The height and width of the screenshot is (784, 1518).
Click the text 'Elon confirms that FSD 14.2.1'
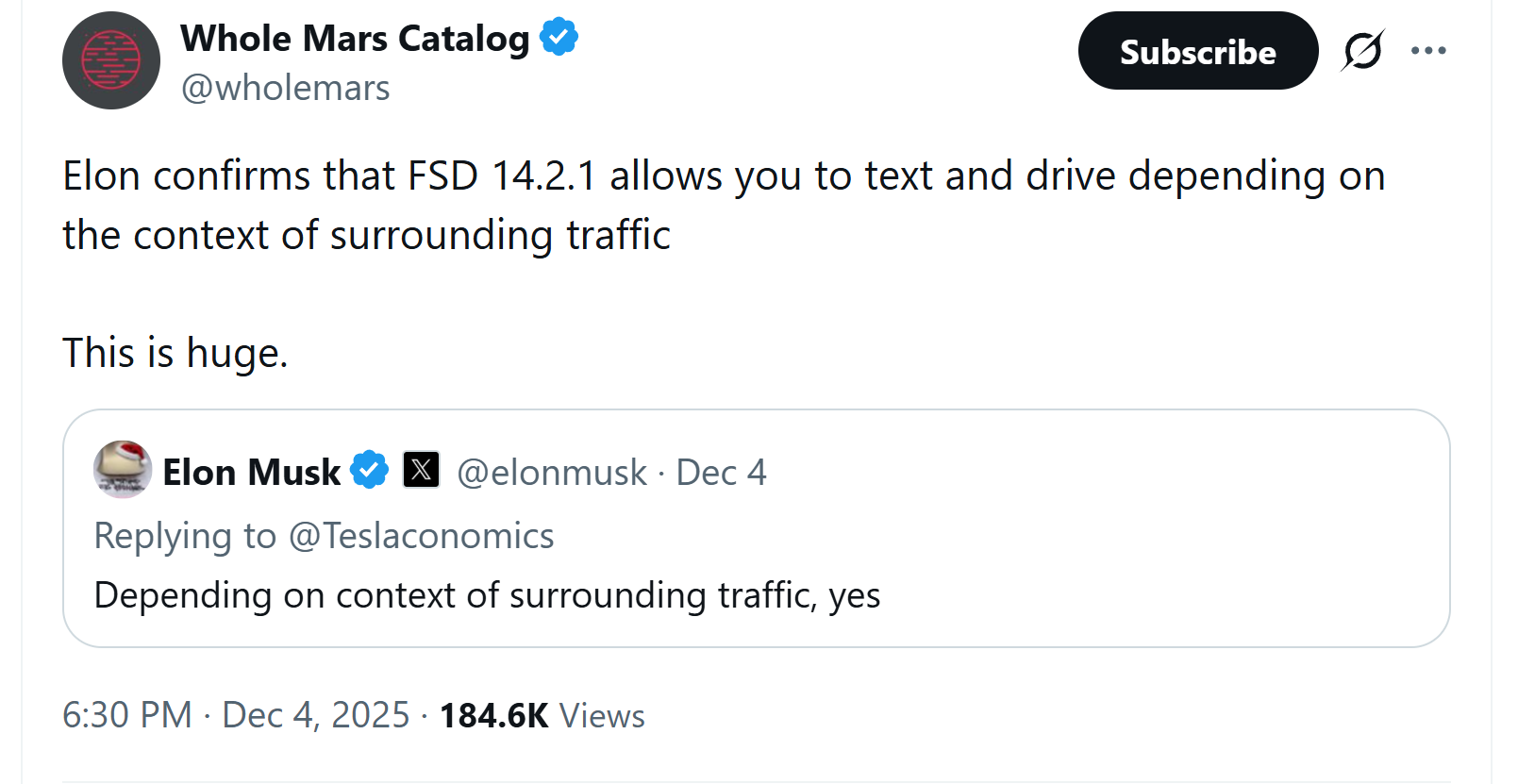click(329, 176)
